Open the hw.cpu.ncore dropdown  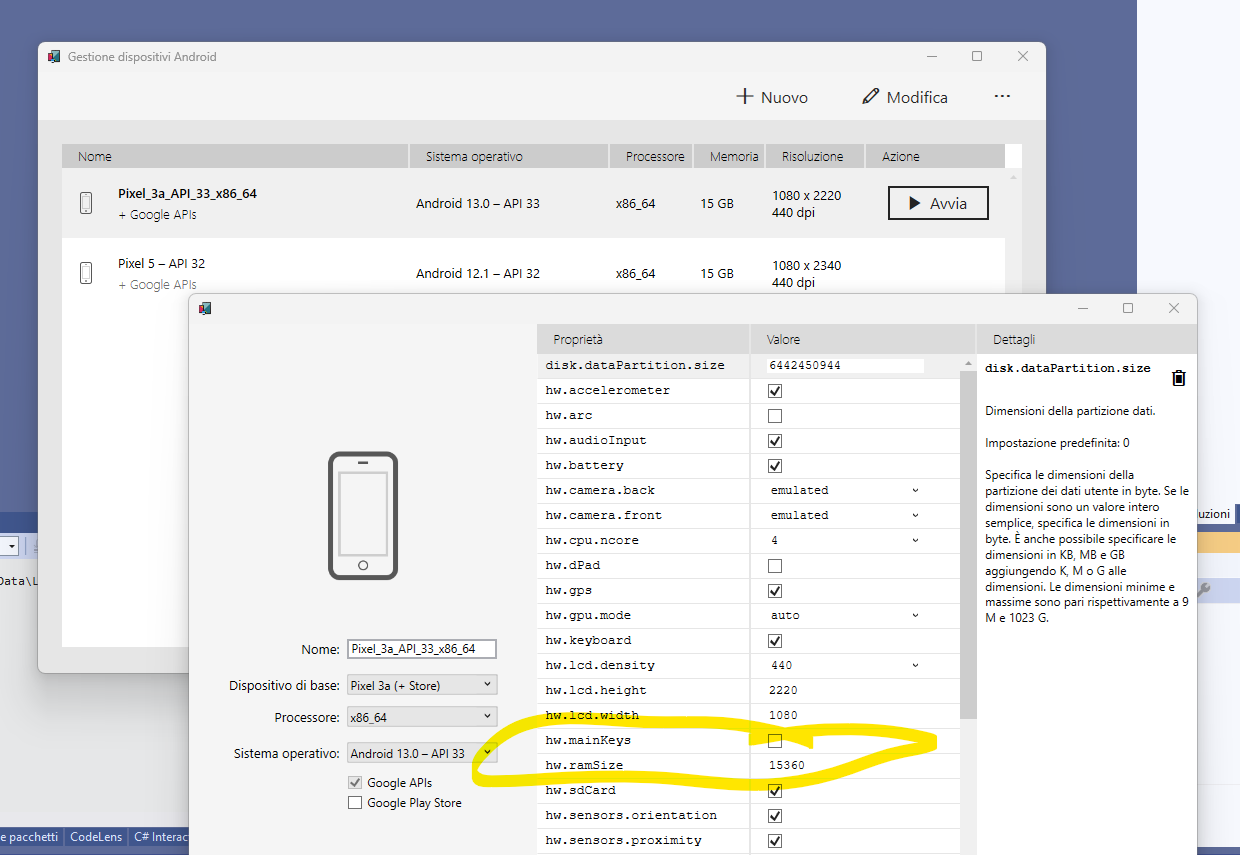(844, 540)
